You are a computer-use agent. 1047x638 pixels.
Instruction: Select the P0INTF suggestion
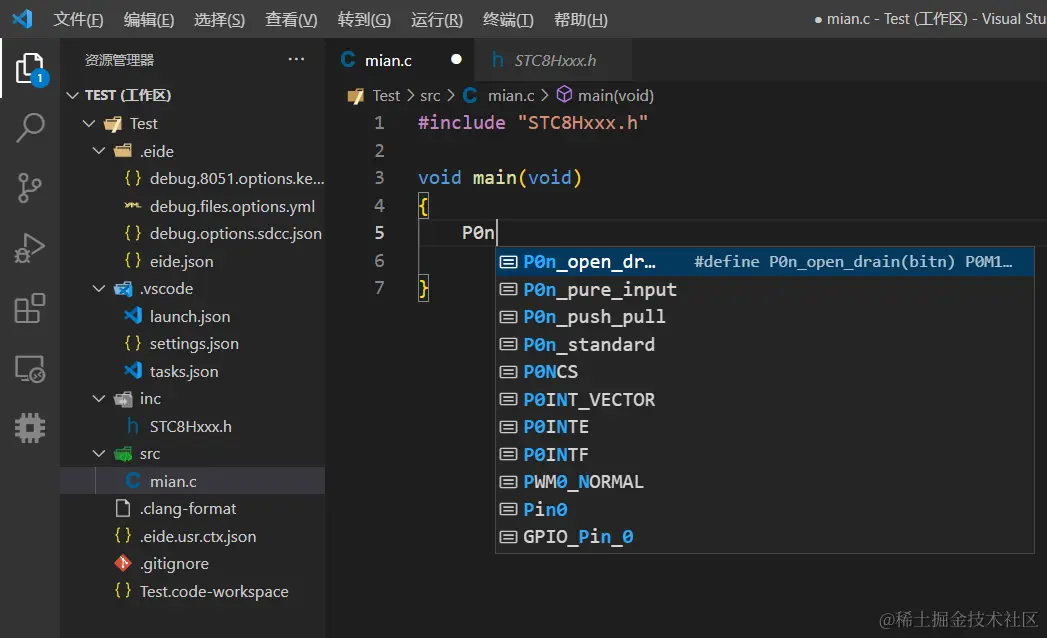click(x=765, y=454)
